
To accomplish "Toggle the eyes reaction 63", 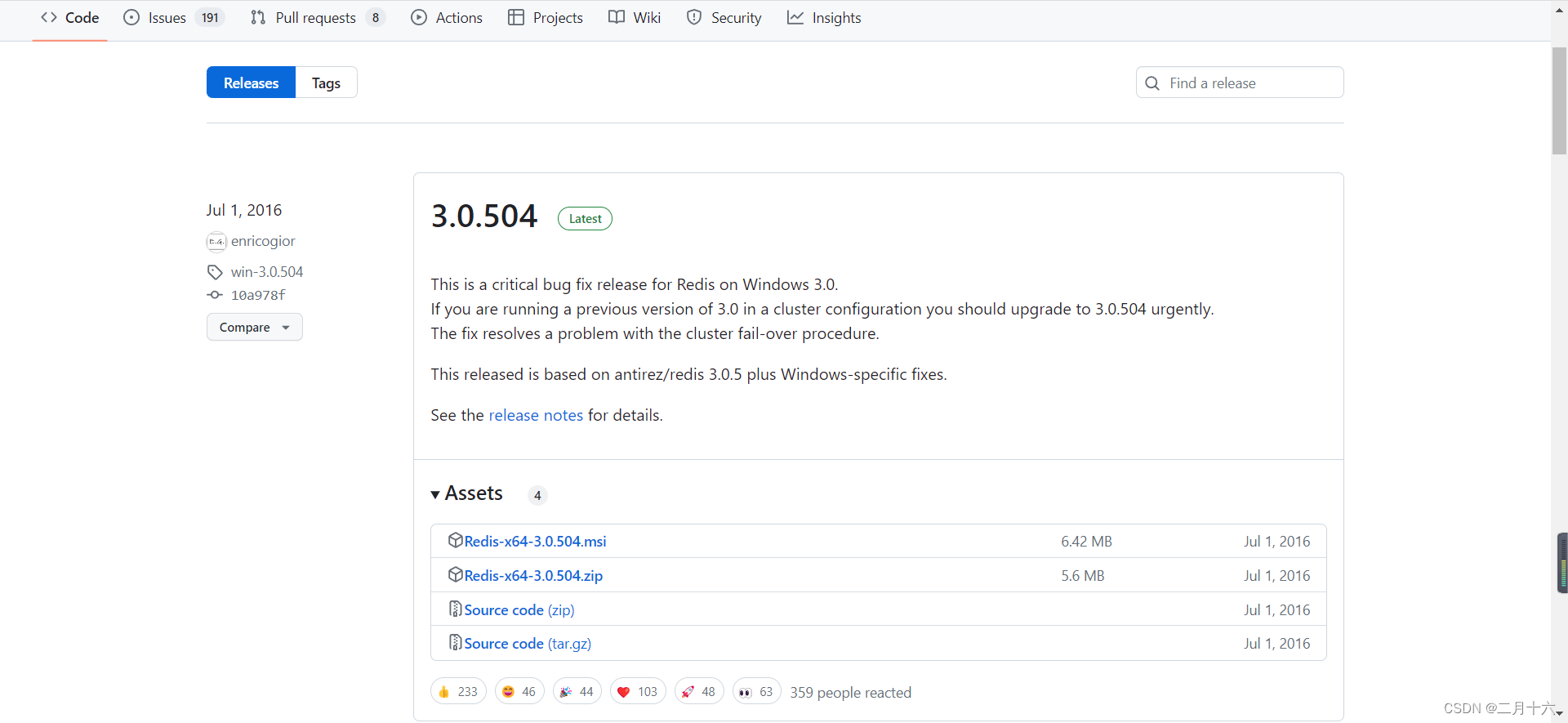I will 757,691.
